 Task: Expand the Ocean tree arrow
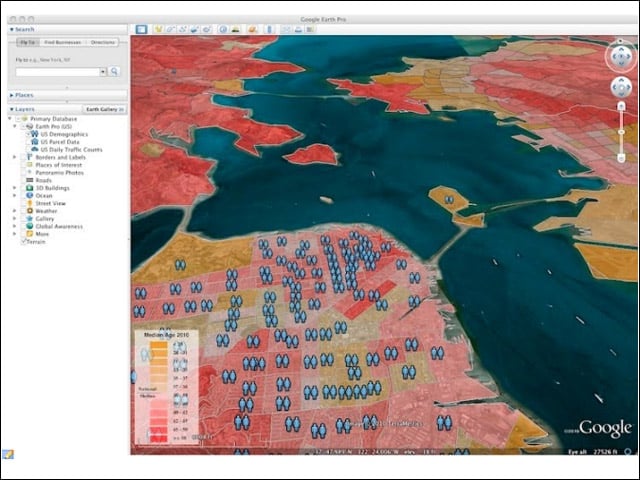click(x=15, y=196)
